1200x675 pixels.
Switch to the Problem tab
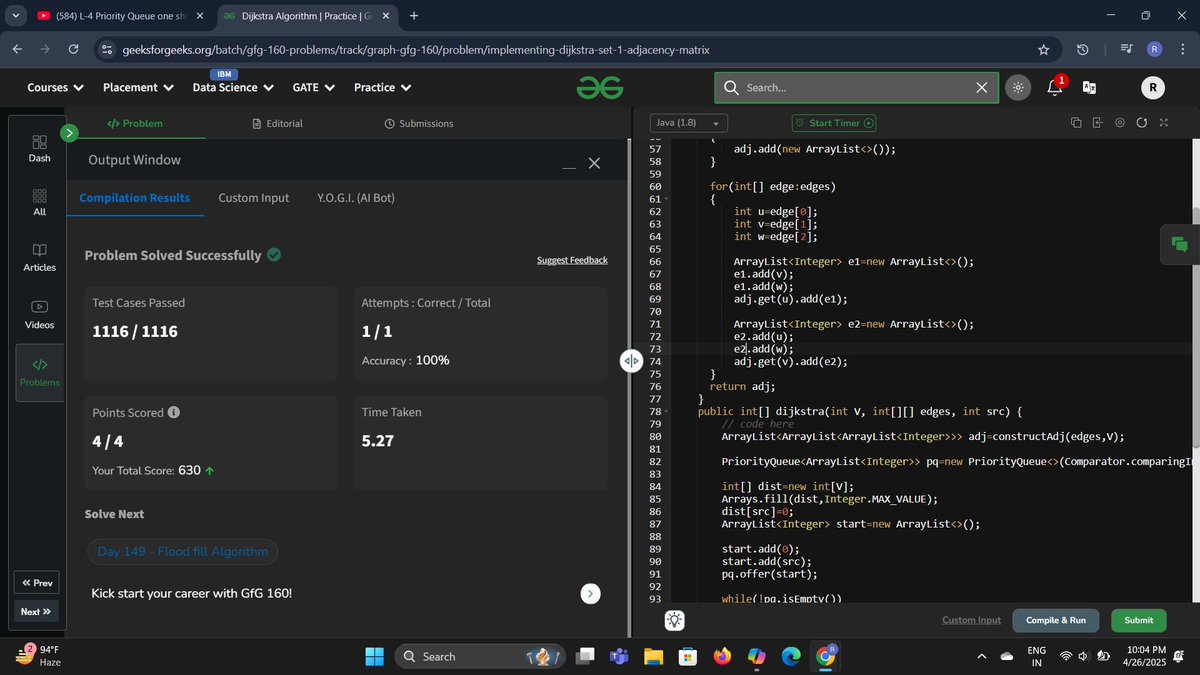[x=135, y=123]
